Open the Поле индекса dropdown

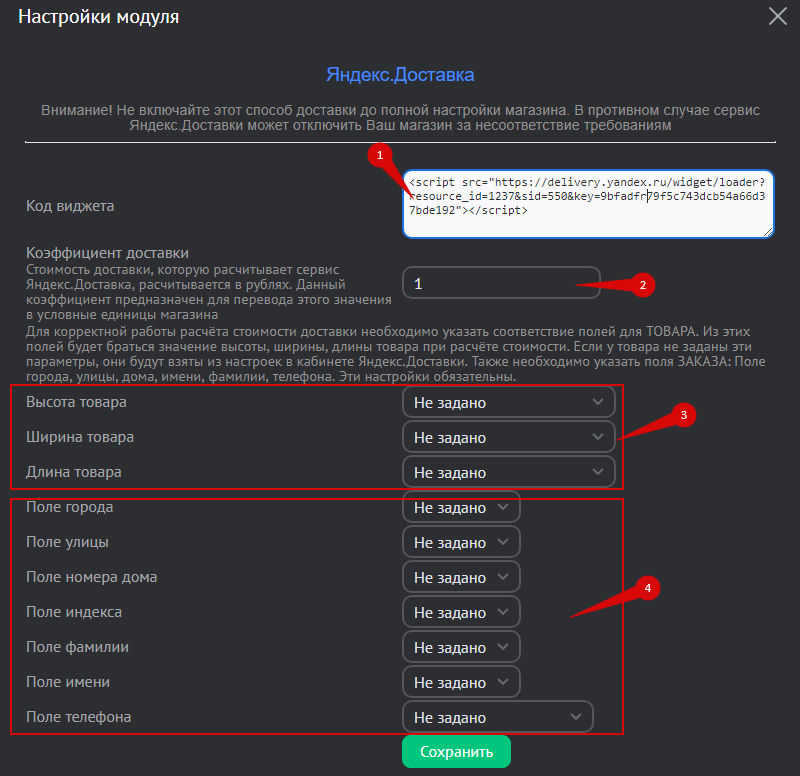coord(461,612)
